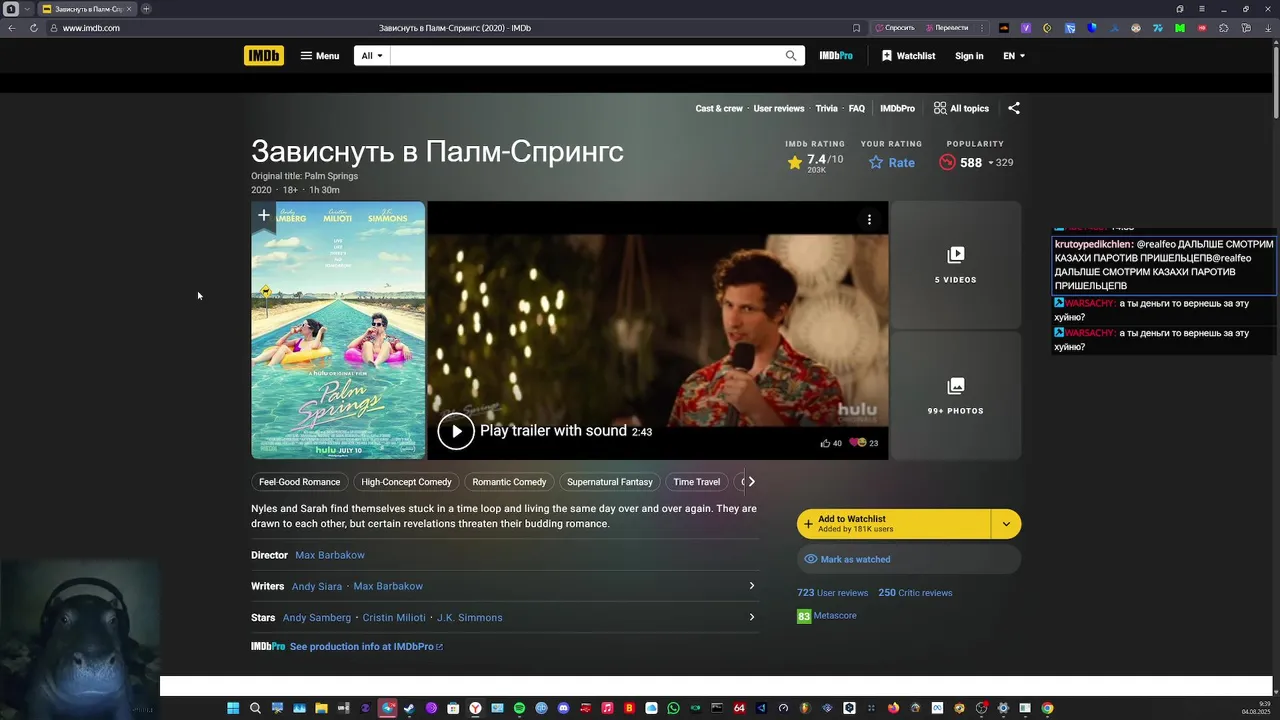
Task: Toggle Mark as watched
Action: click(x=909, y=559)
